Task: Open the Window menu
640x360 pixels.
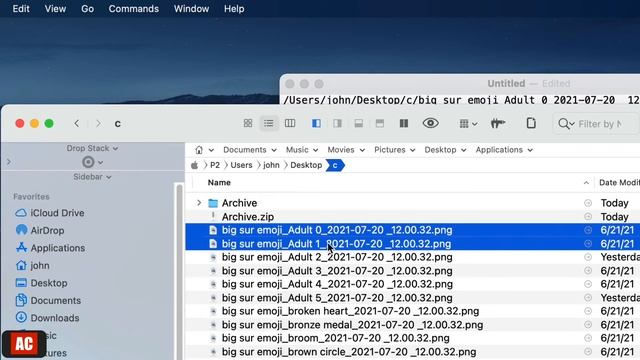Action: click(x=191, y=9)
